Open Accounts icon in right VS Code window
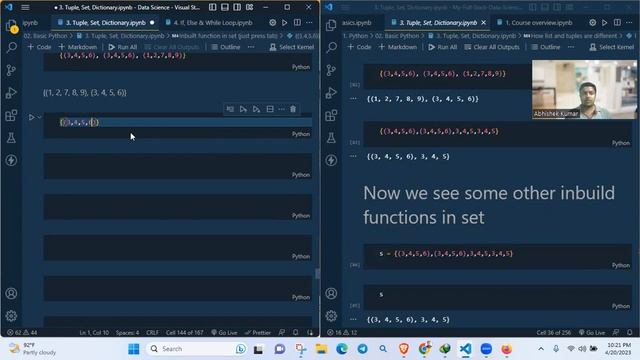Image resolution: width=640 pixels, height=360 pixels. 331,293
